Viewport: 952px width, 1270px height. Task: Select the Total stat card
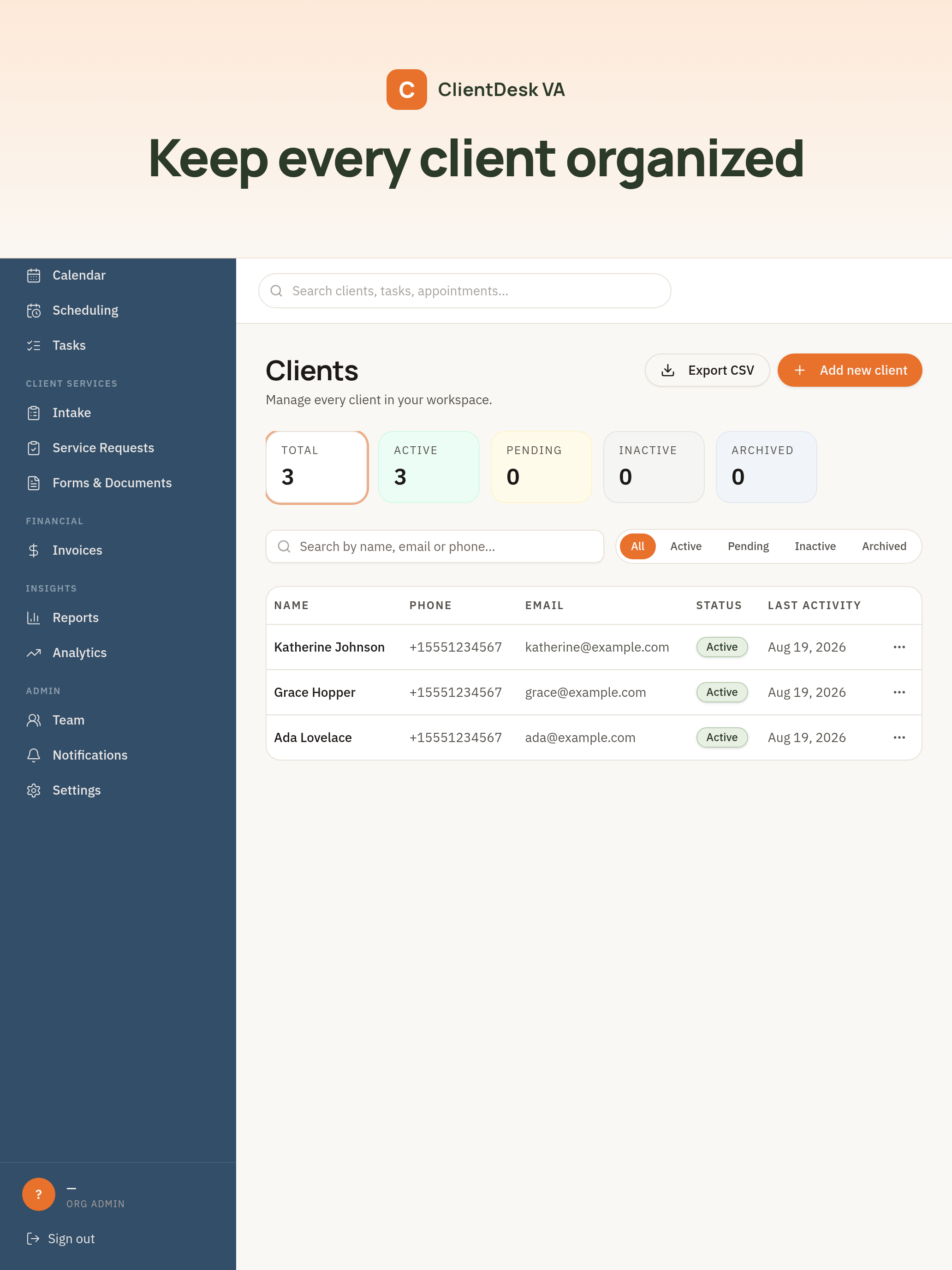click(317, 467)
